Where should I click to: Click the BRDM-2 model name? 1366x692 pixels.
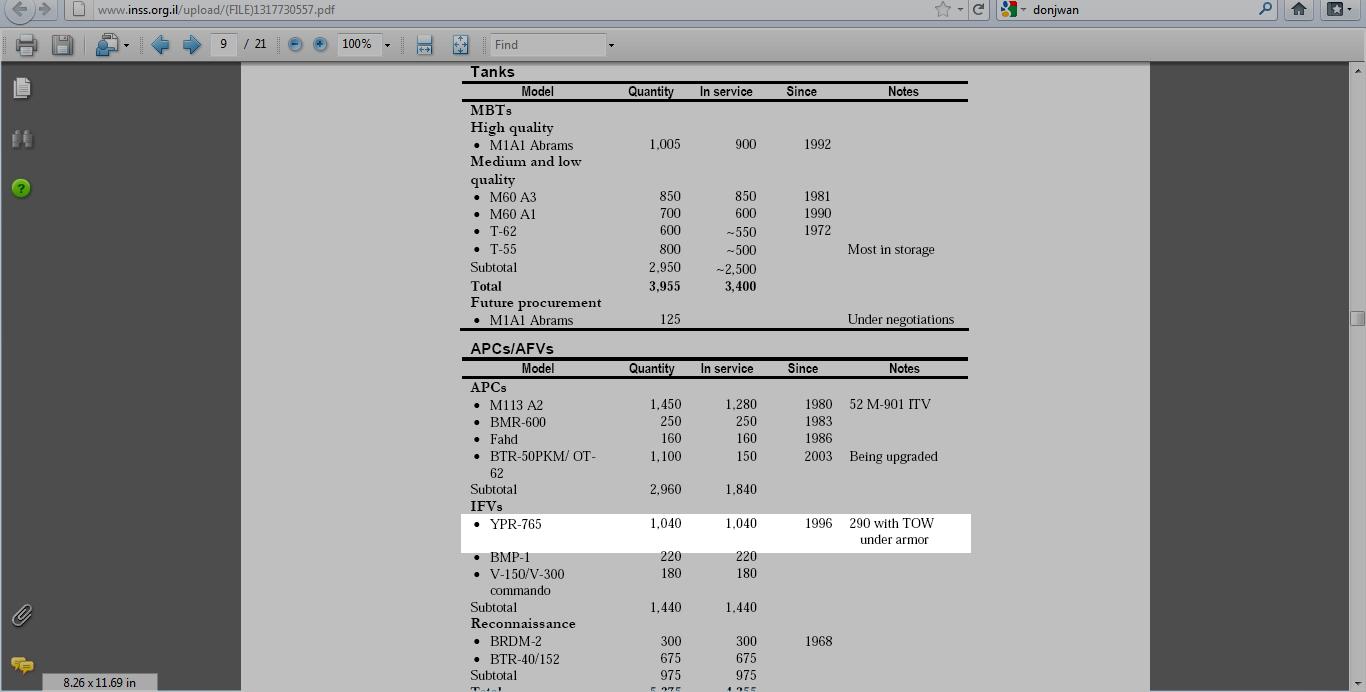(x=516, y=642)
